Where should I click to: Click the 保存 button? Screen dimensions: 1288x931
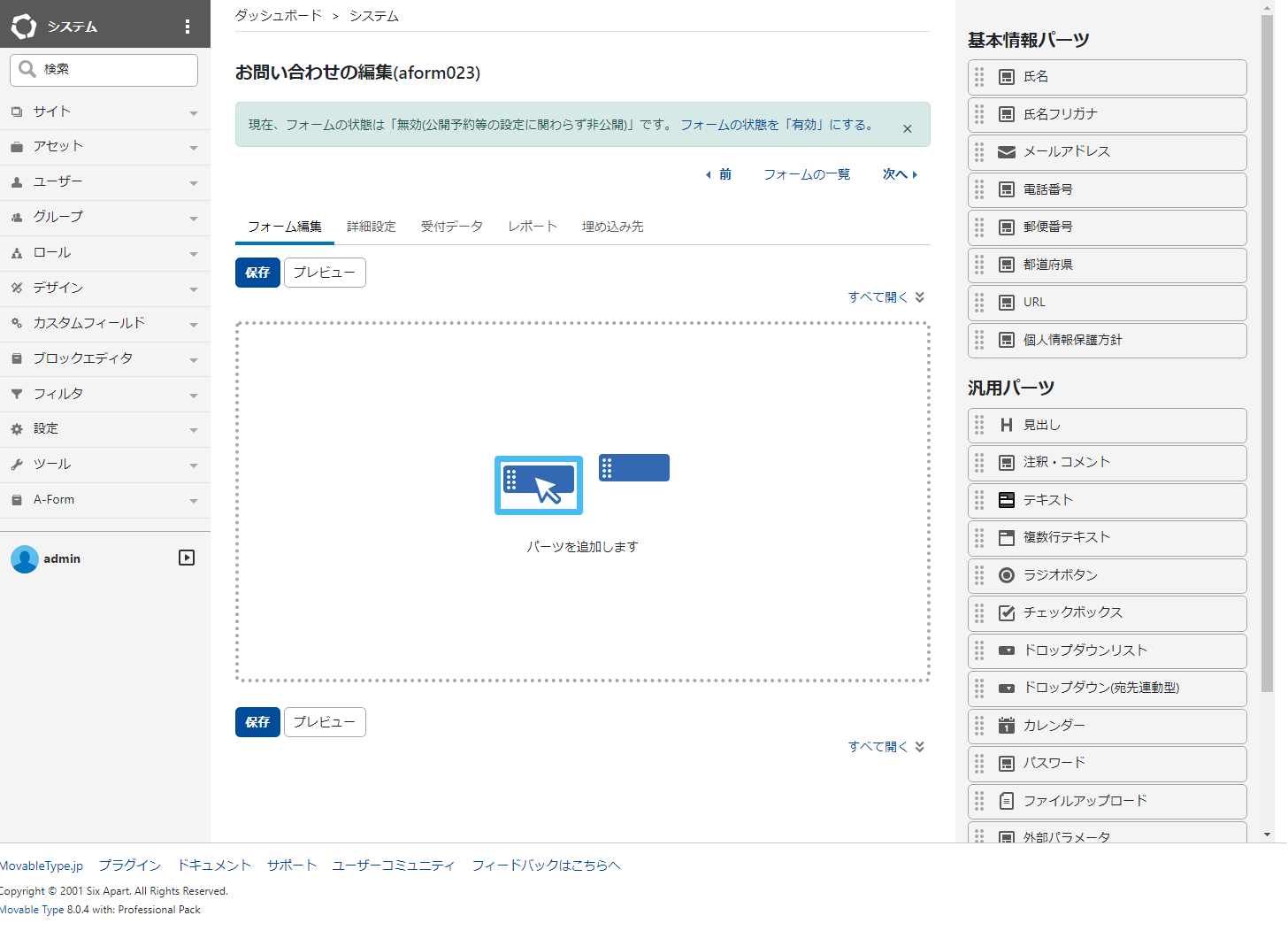257,273
